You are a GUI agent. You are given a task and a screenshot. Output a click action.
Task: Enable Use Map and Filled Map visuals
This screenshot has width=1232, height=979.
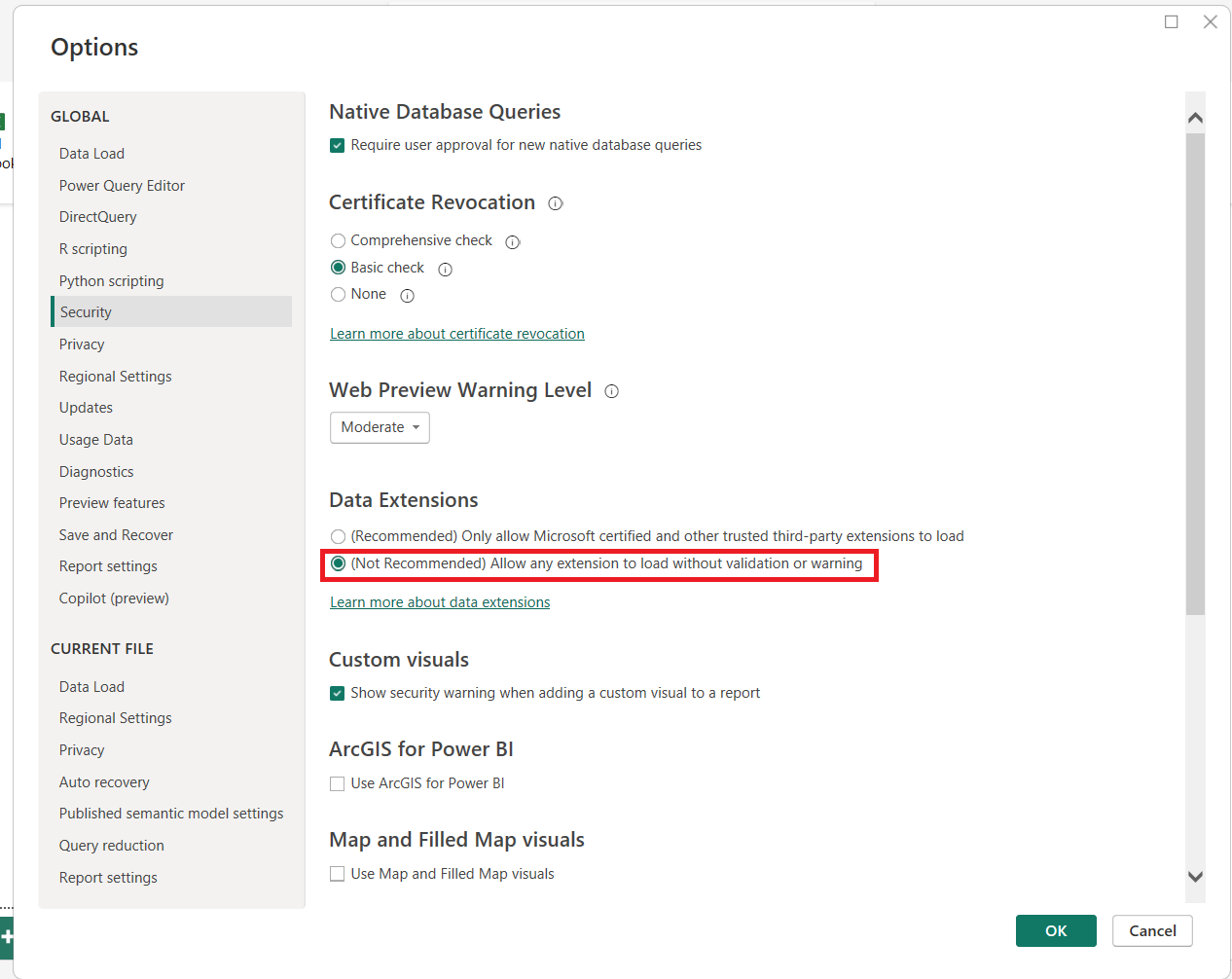tap(338, 875)
